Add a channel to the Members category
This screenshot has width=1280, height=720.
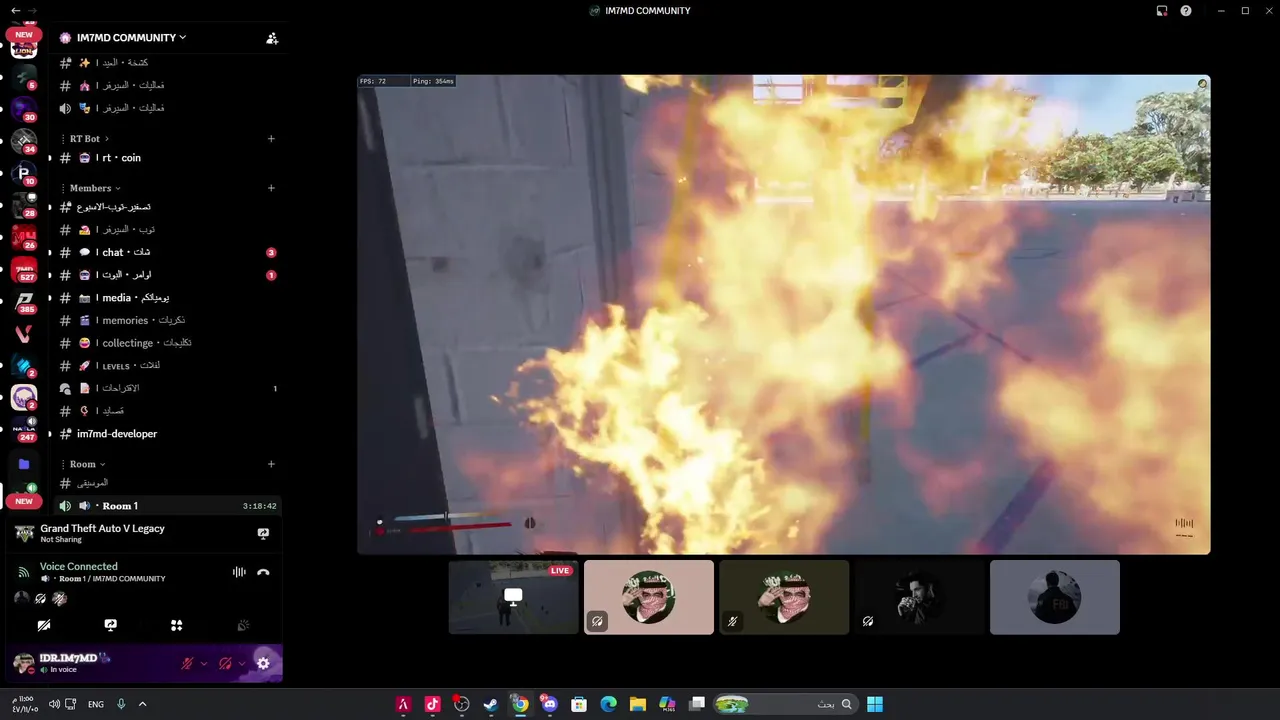[x=271, y=188]
